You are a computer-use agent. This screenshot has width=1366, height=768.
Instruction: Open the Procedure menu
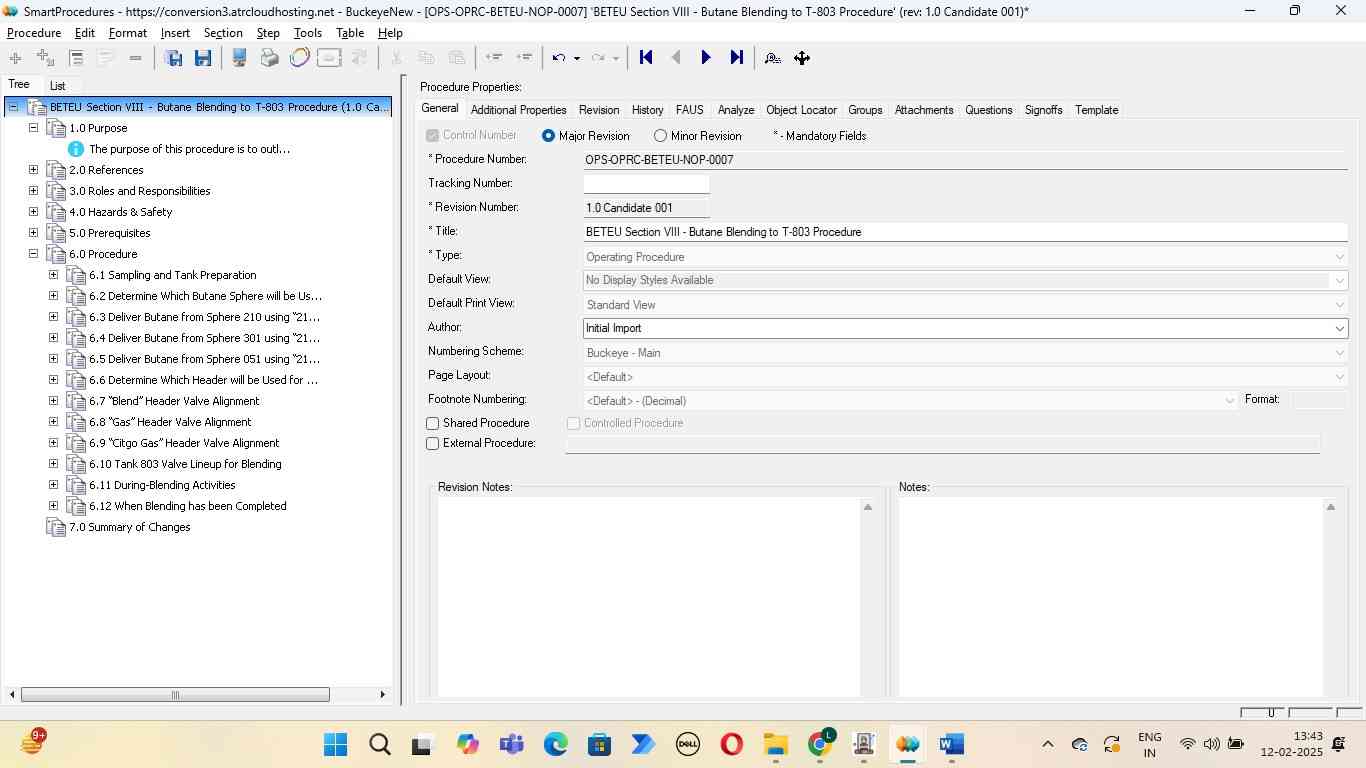click(x=34, y=33)
